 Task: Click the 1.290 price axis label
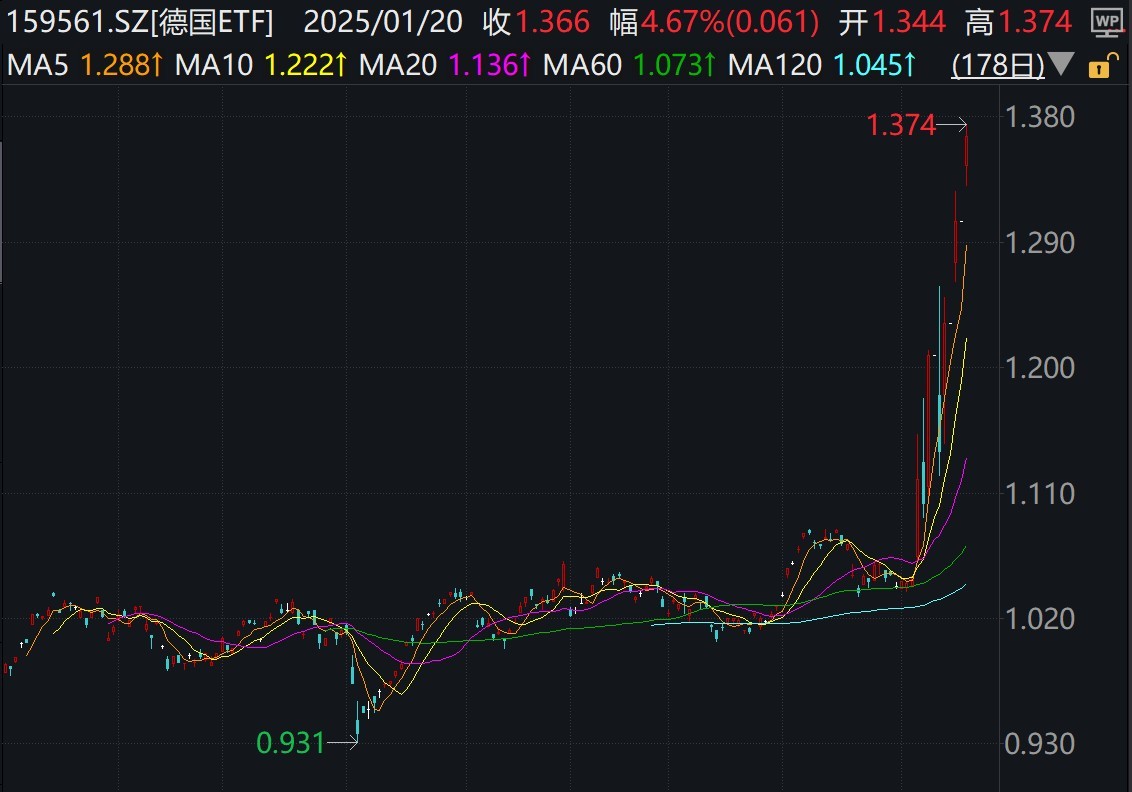(1040, 243)
